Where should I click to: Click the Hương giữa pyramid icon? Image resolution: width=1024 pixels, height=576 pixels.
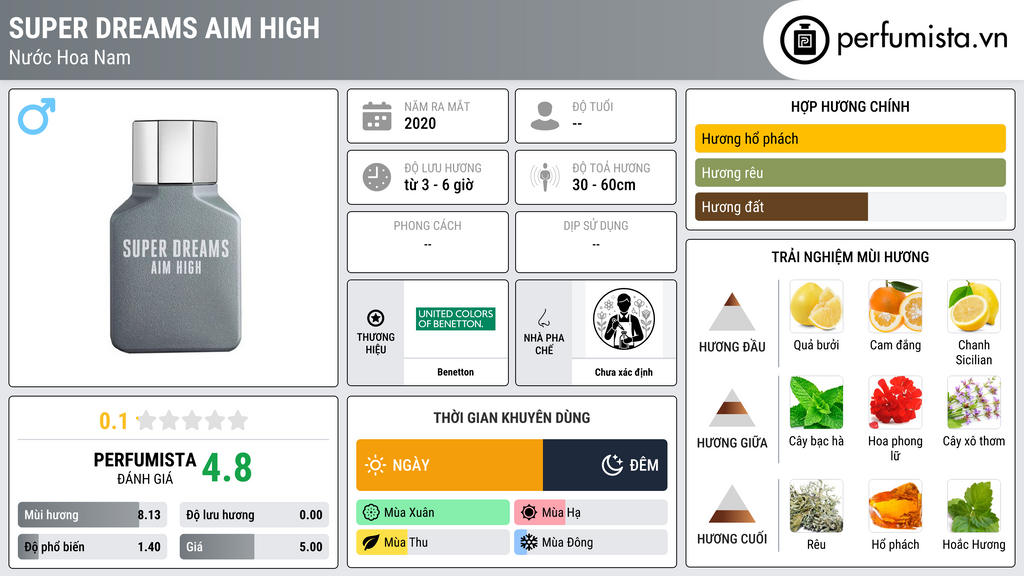(x=732, y=408)
